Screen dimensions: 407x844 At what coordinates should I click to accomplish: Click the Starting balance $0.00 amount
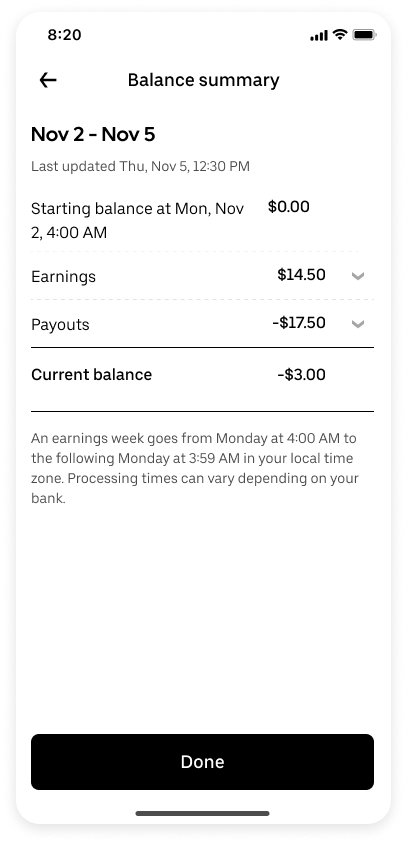coord(289,207)
